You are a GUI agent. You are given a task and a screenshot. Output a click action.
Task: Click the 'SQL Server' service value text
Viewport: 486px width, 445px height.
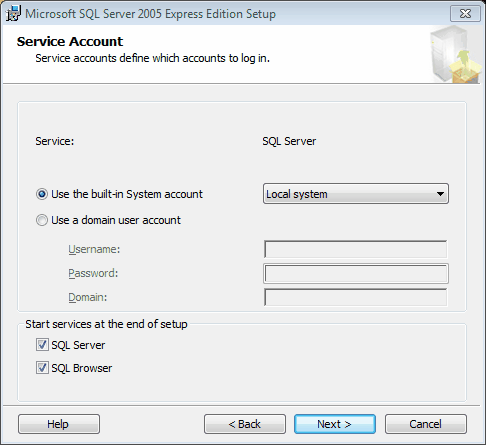pos(289,141)
